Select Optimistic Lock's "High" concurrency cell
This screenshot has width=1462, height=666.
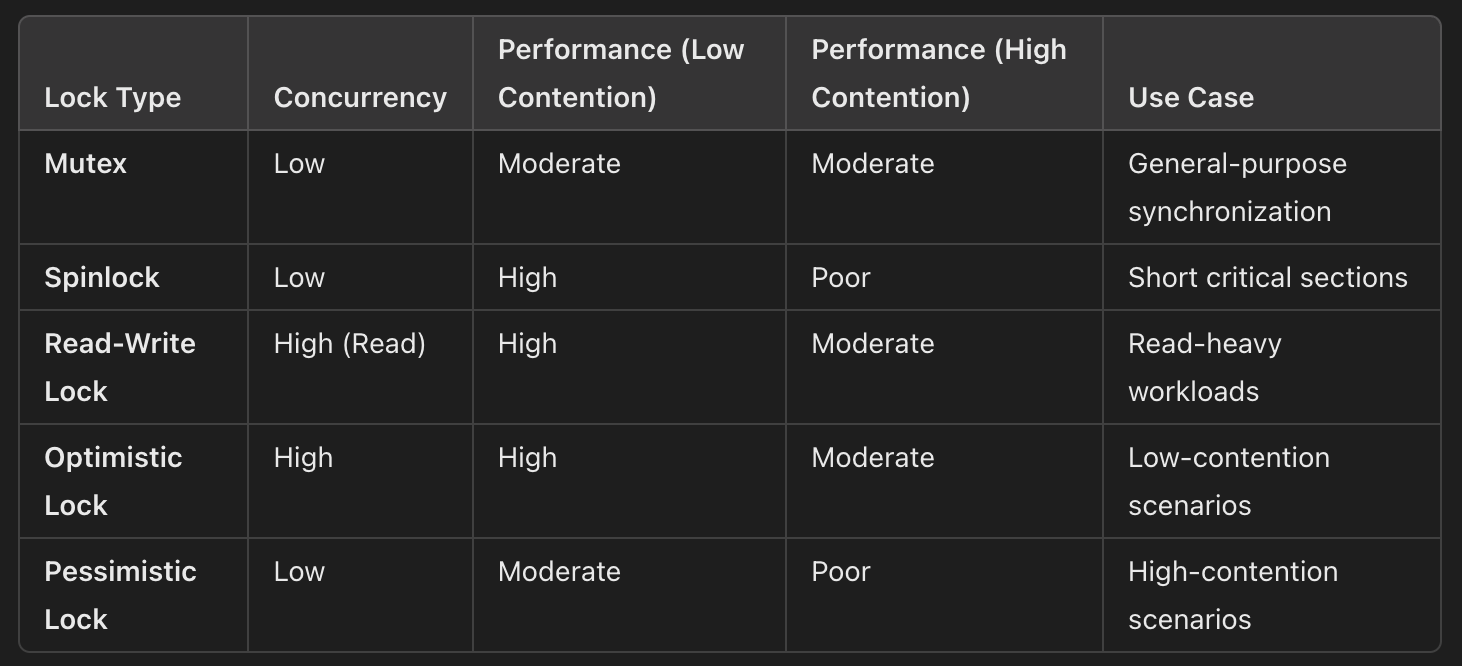pyautogui.click(x=303, y=458)
